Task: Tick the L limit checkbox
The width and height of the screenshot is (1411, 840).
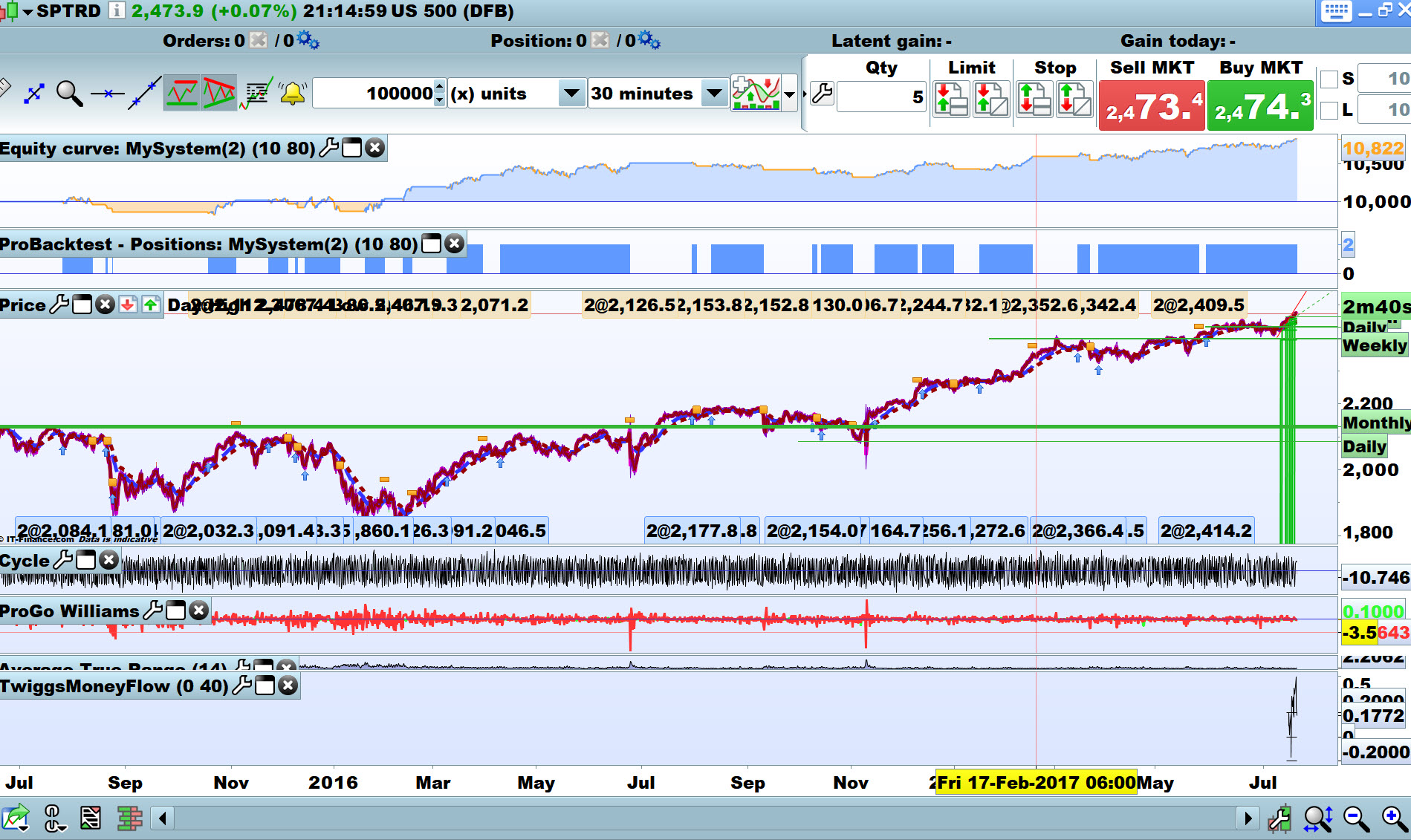Action: 1329,111
